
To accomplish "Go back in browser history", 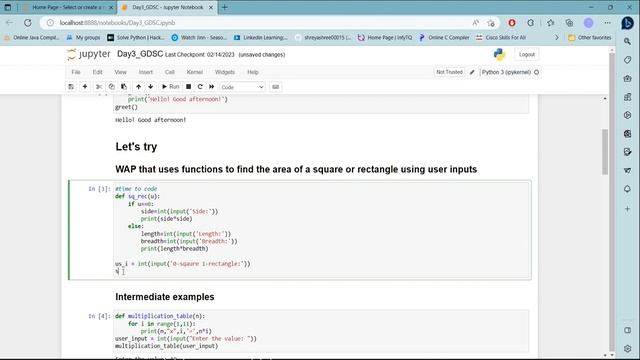I will (x=10, y=23).
